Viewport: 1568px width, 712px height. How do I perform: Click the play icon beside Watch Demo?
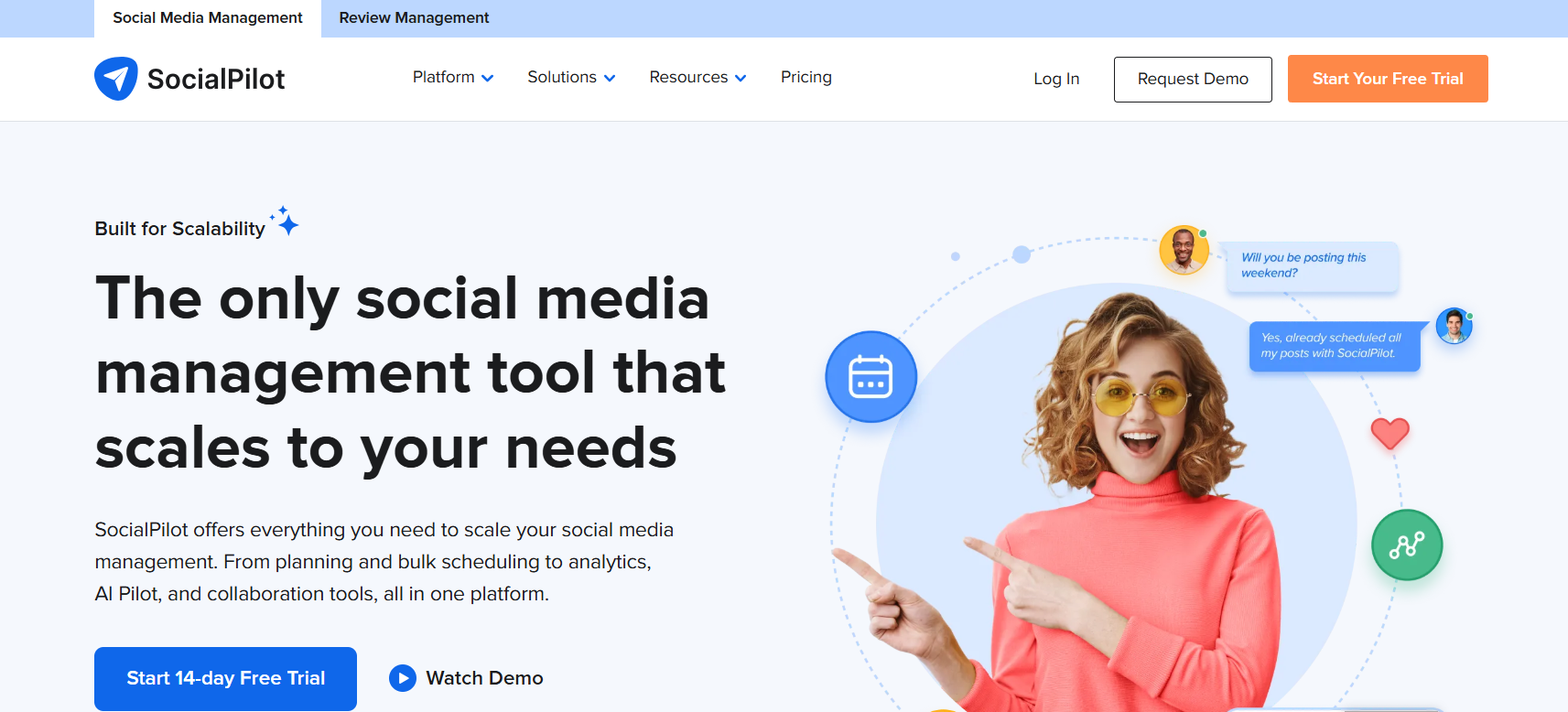403,678
